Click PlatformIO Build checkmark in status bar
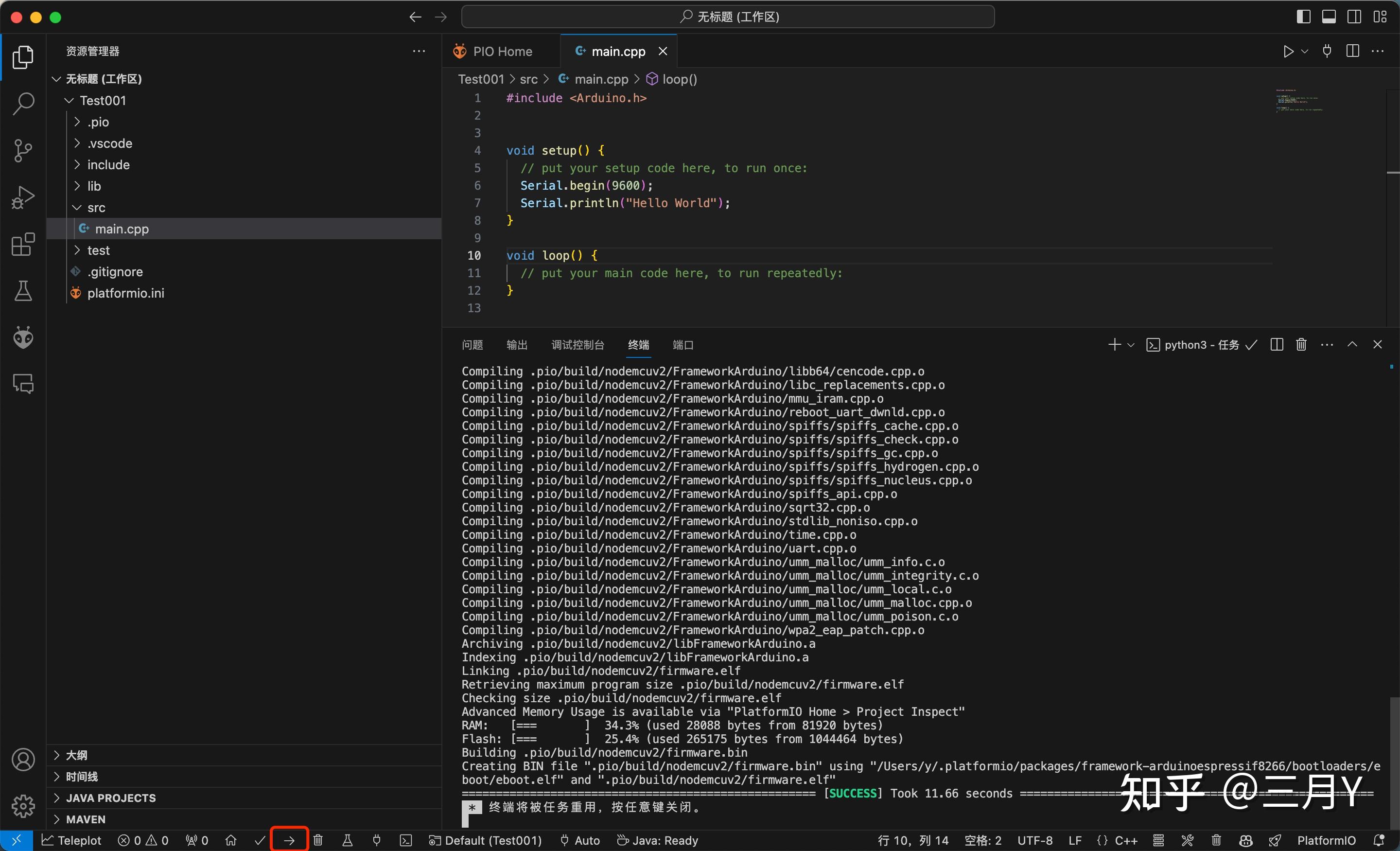The image size is (1400, 851). point(260,840)
